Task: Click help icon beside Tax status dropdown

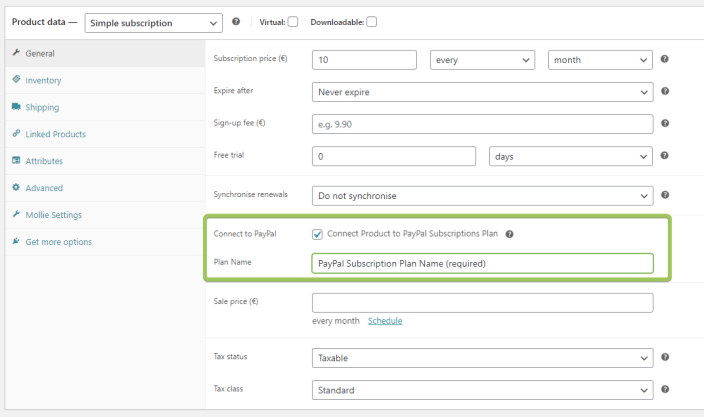Action: point(665,357)
